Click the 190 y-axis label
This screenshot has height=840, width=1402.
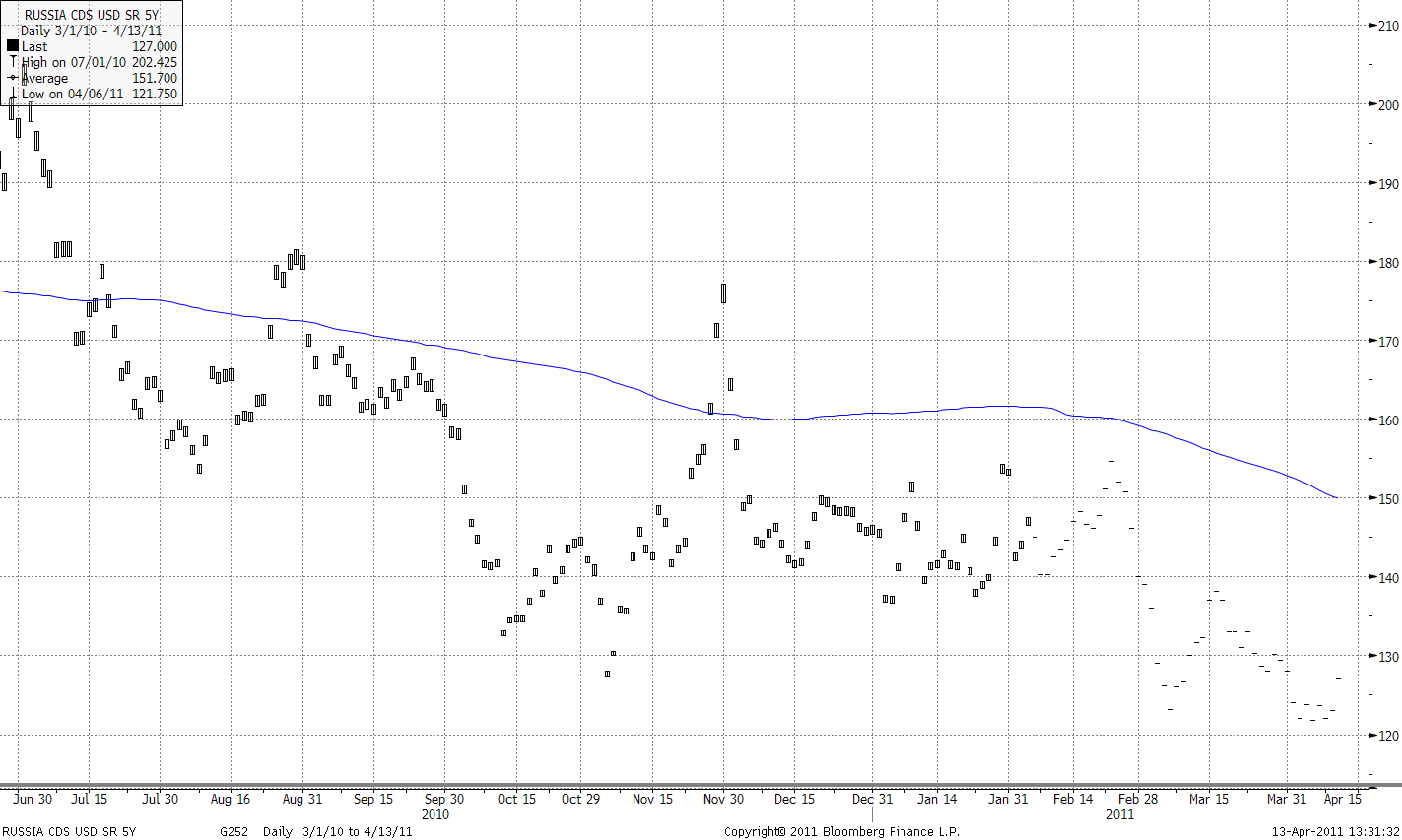click(1388, 183)
